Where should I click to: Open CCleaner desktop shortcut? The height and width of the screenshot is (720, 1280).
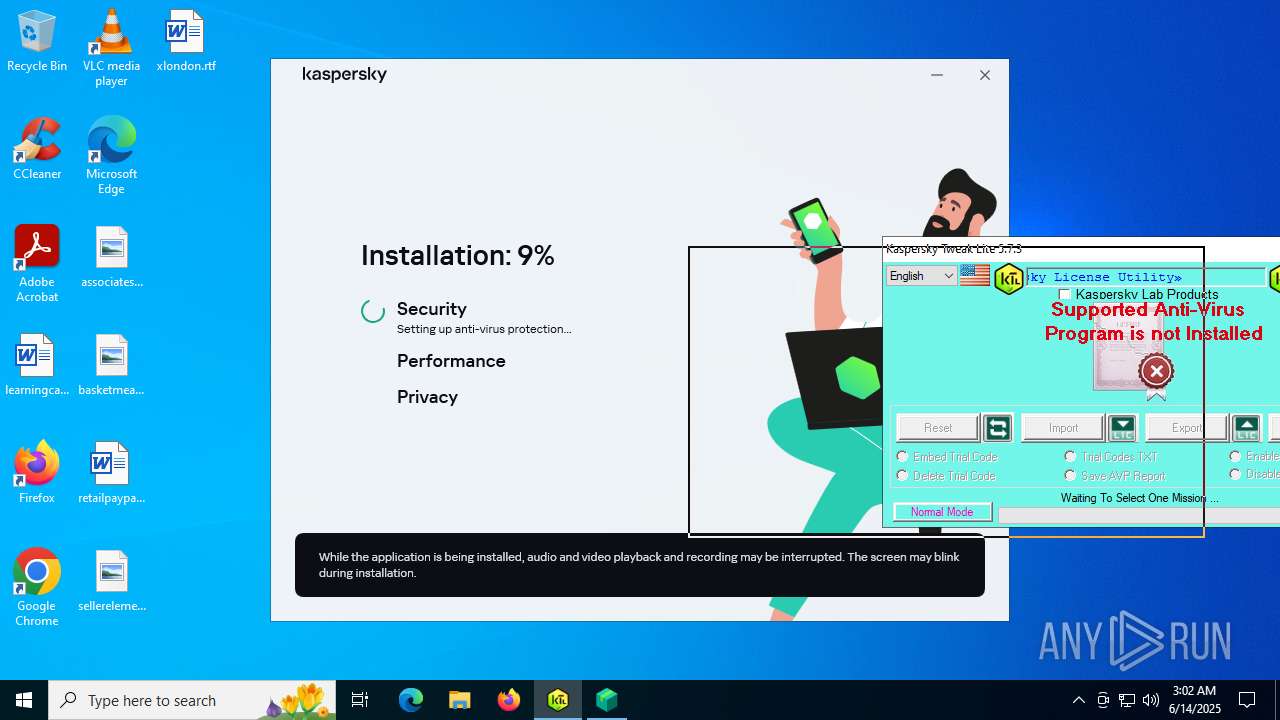tap(37, 150)
